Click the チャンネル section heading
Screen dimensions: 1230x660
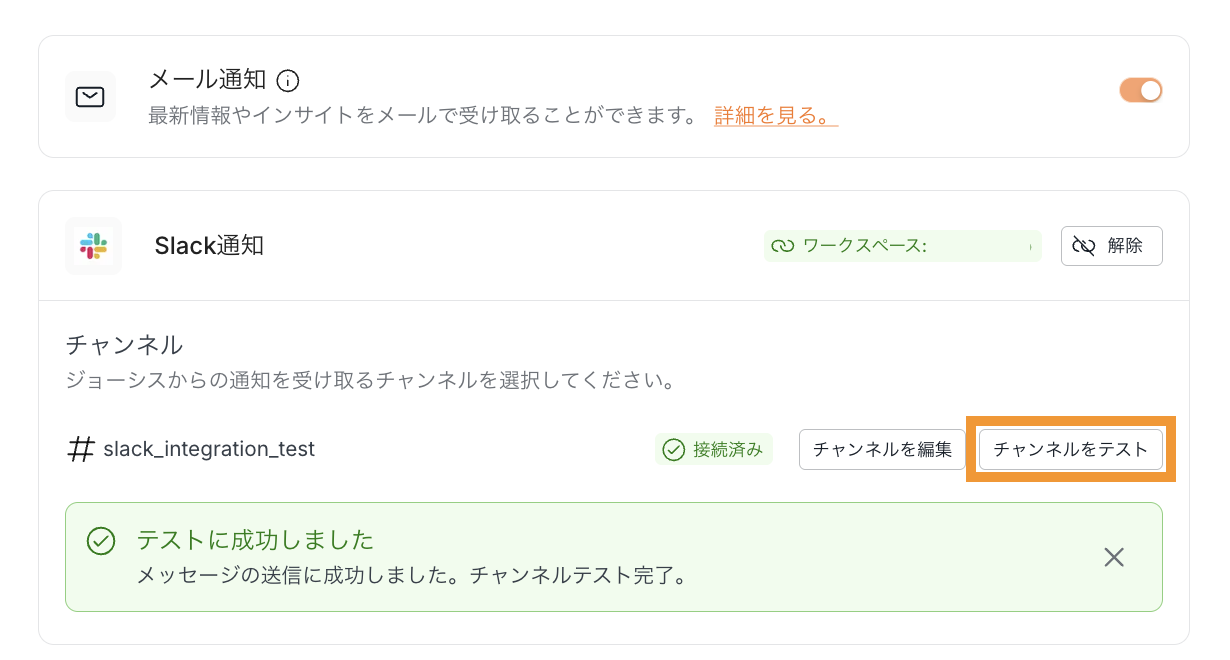click(x=124, y=346)
